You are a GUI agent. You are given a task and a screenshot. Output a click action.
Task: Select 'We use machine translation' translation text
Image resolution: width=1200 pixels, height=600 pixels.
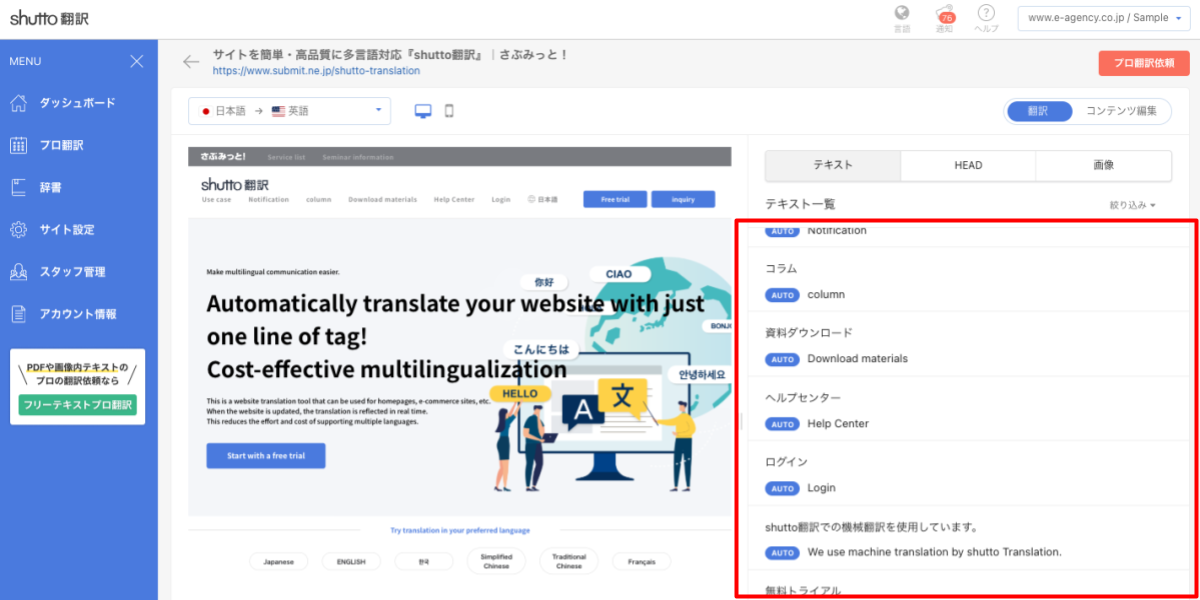pyautogui.click(x=934, y=552)
